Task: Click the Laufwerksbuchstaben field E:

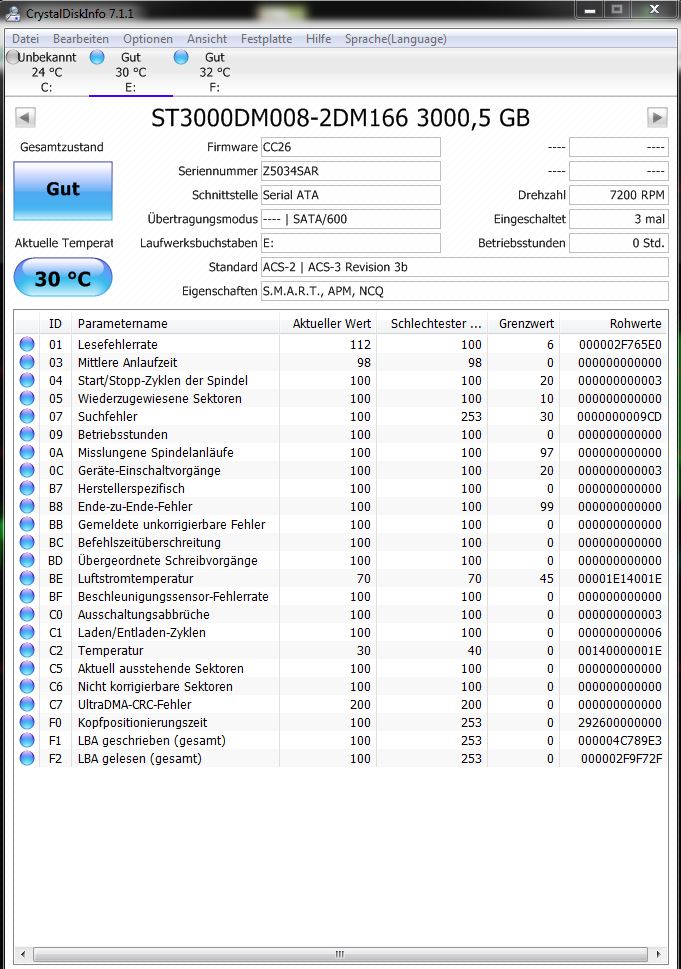Action: click(x=350, y=243)
